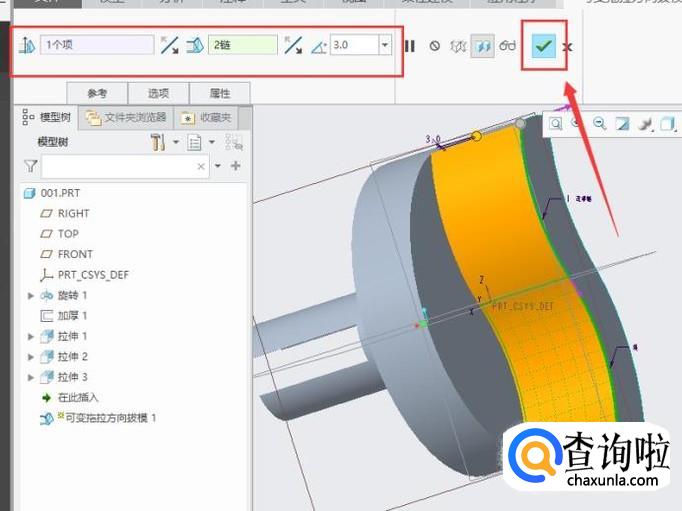Open the 属性 panel tab
682x511 pixels.
(x=220, y=93)
